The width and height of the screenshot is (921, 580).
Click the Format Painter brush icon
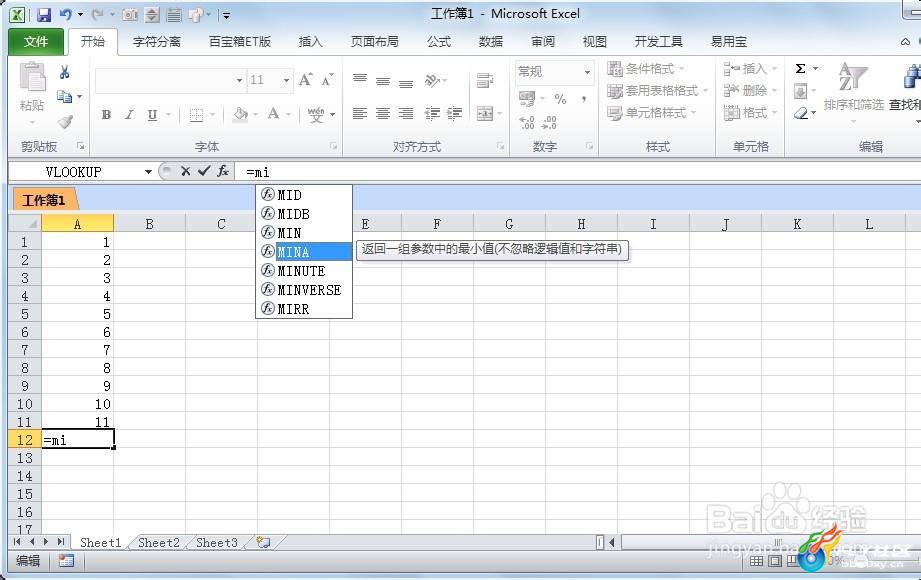pyautogui.click(x=65, y=122)
